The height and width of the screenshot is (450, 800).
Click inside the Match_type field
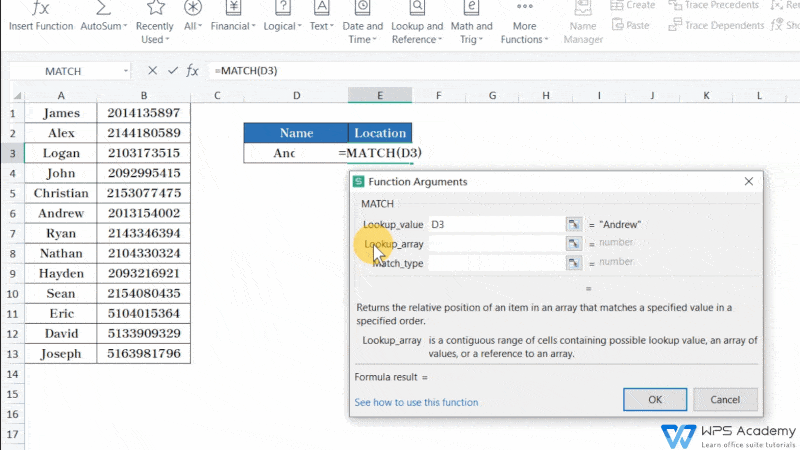tap(496, 263)
